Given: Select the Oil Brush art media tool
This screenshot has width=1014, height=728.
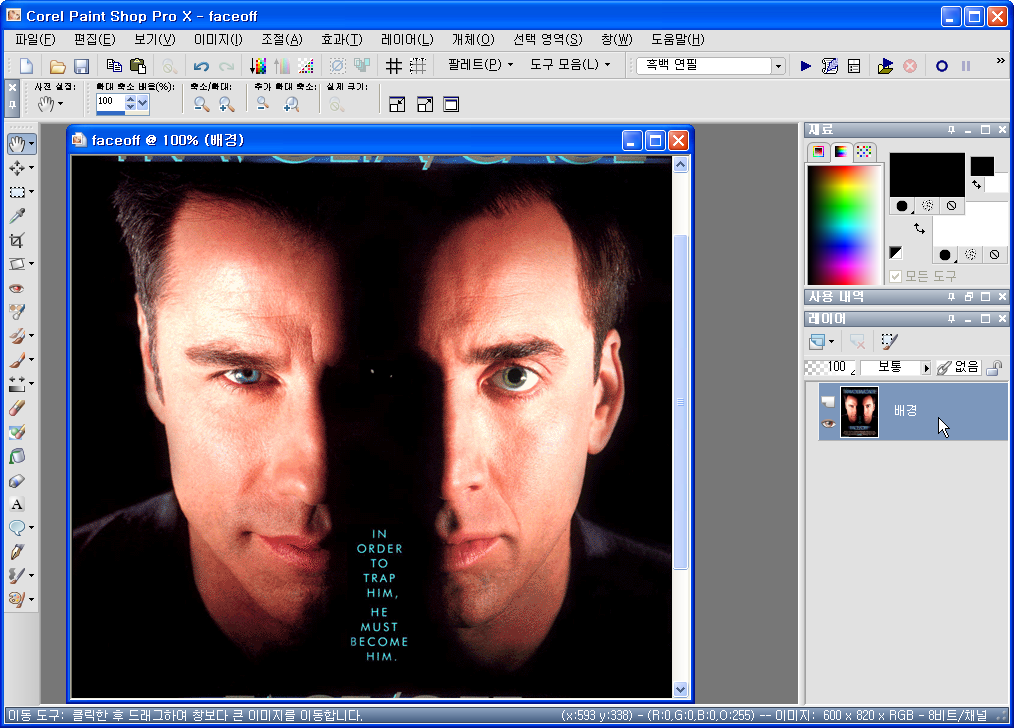Looking at the screenshot, I should coord(17,599).
